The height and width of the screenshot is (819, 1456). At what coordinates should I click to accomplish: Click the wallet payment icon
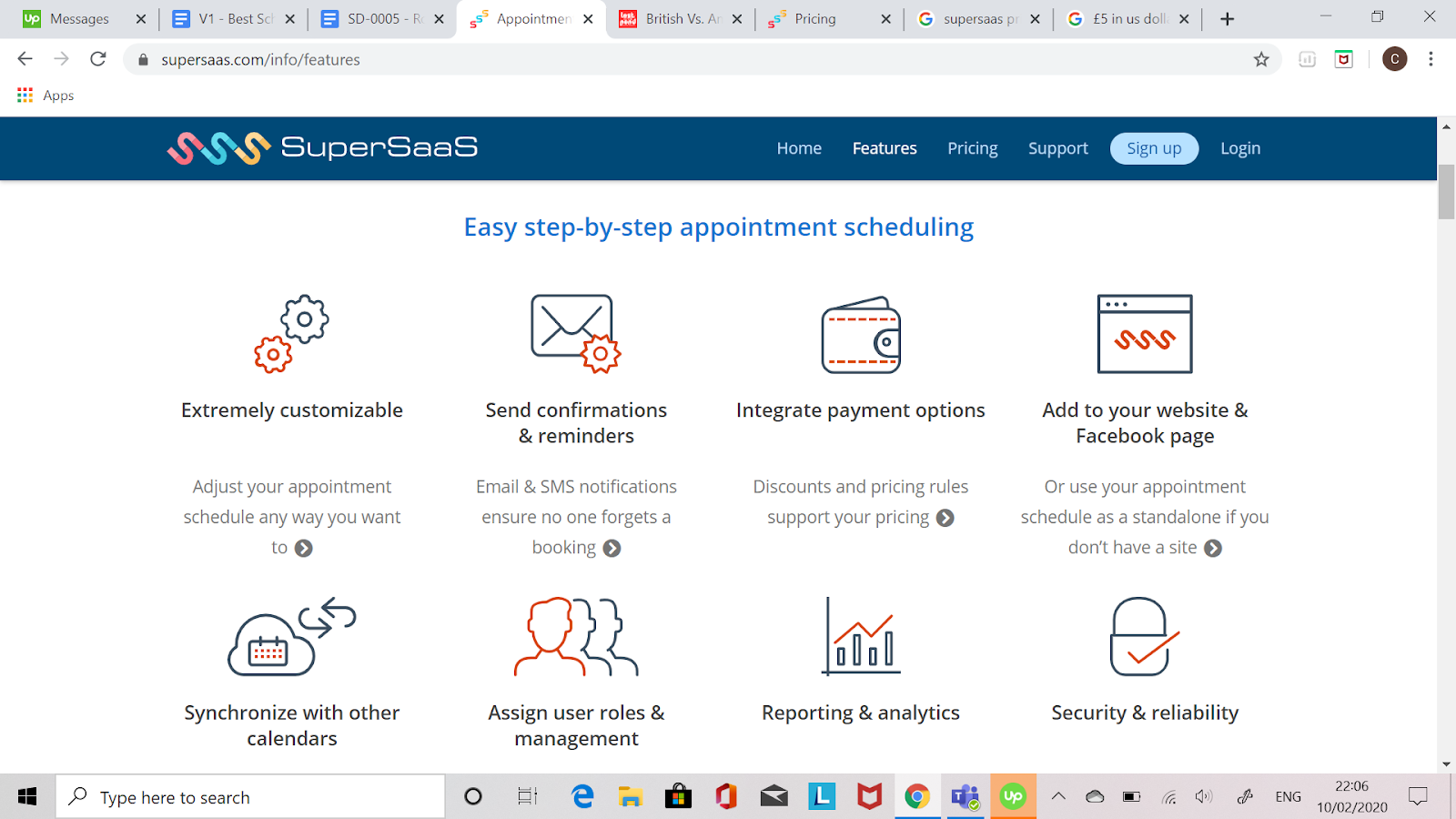(861, 335)
